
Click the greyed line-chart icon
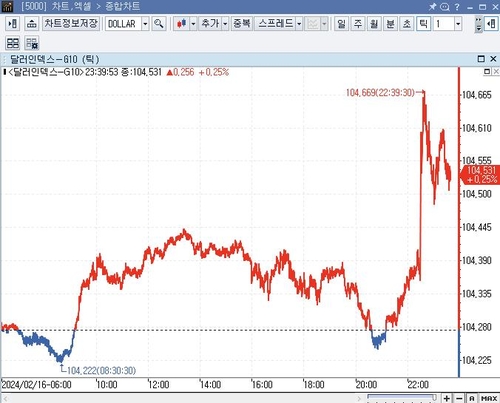coord(312,24)
